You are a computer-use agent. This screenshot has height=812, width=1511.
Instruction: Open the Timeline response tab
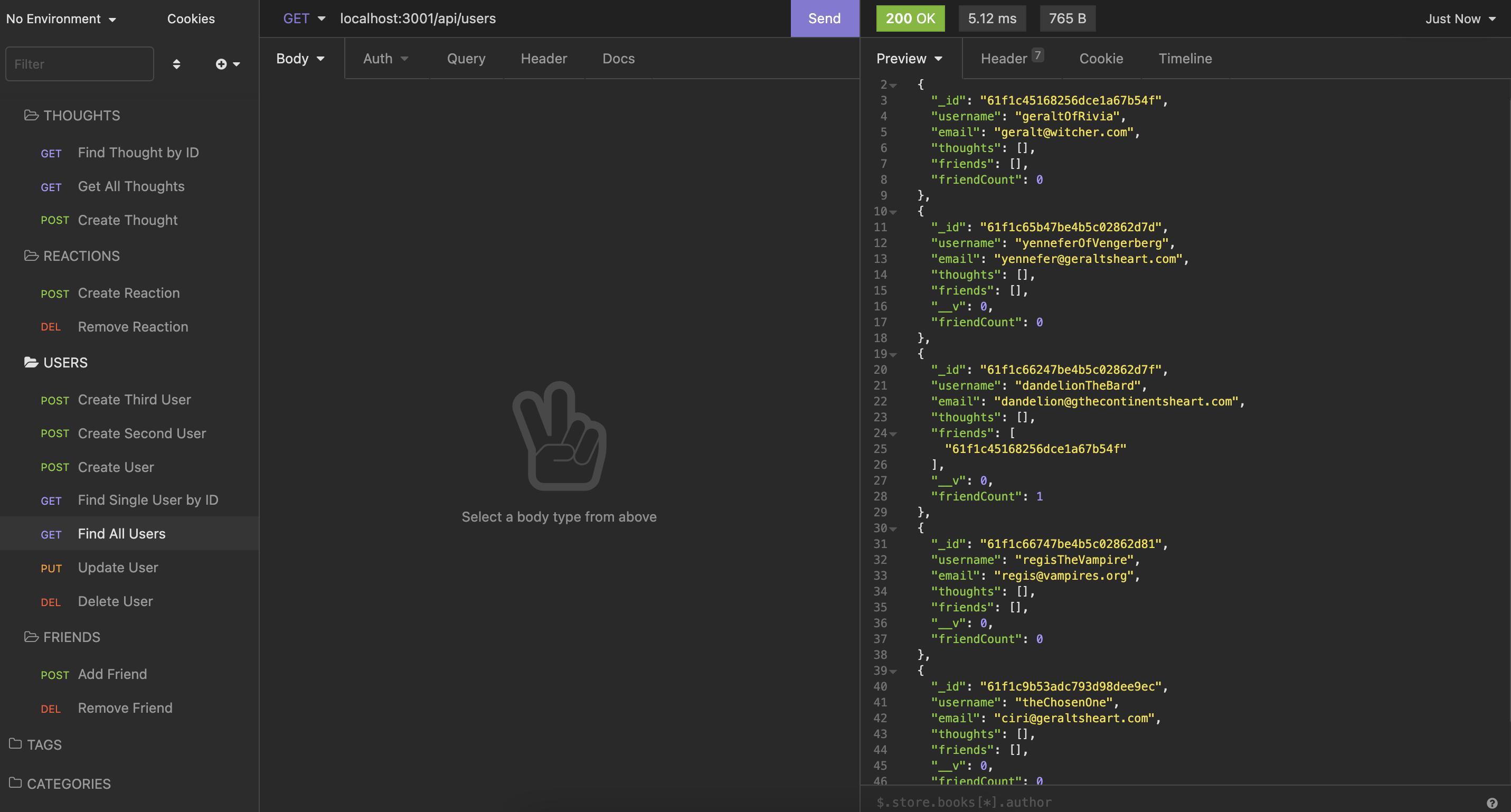(1185, 59)
